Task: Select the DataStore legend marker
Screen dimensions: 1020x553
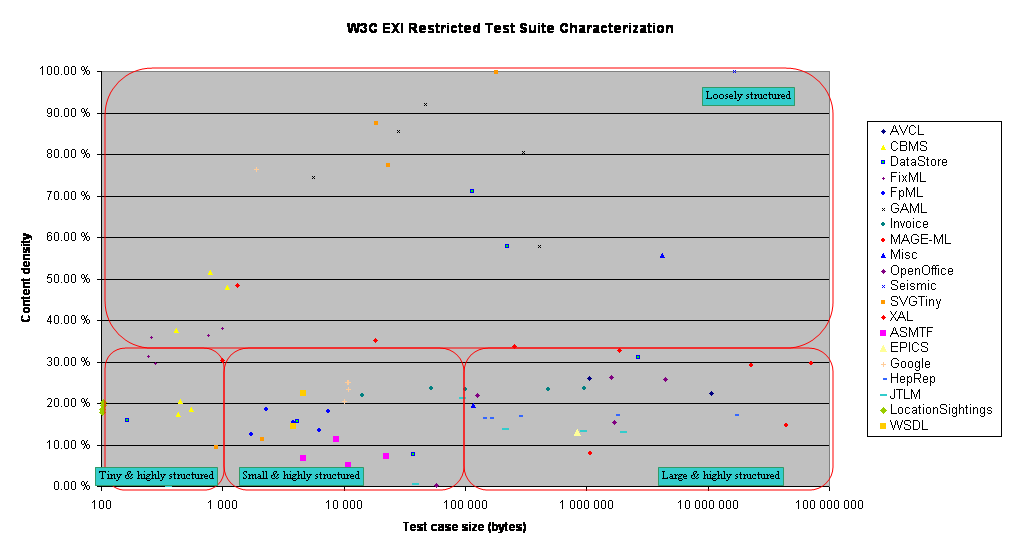Action: click(883, 162)
